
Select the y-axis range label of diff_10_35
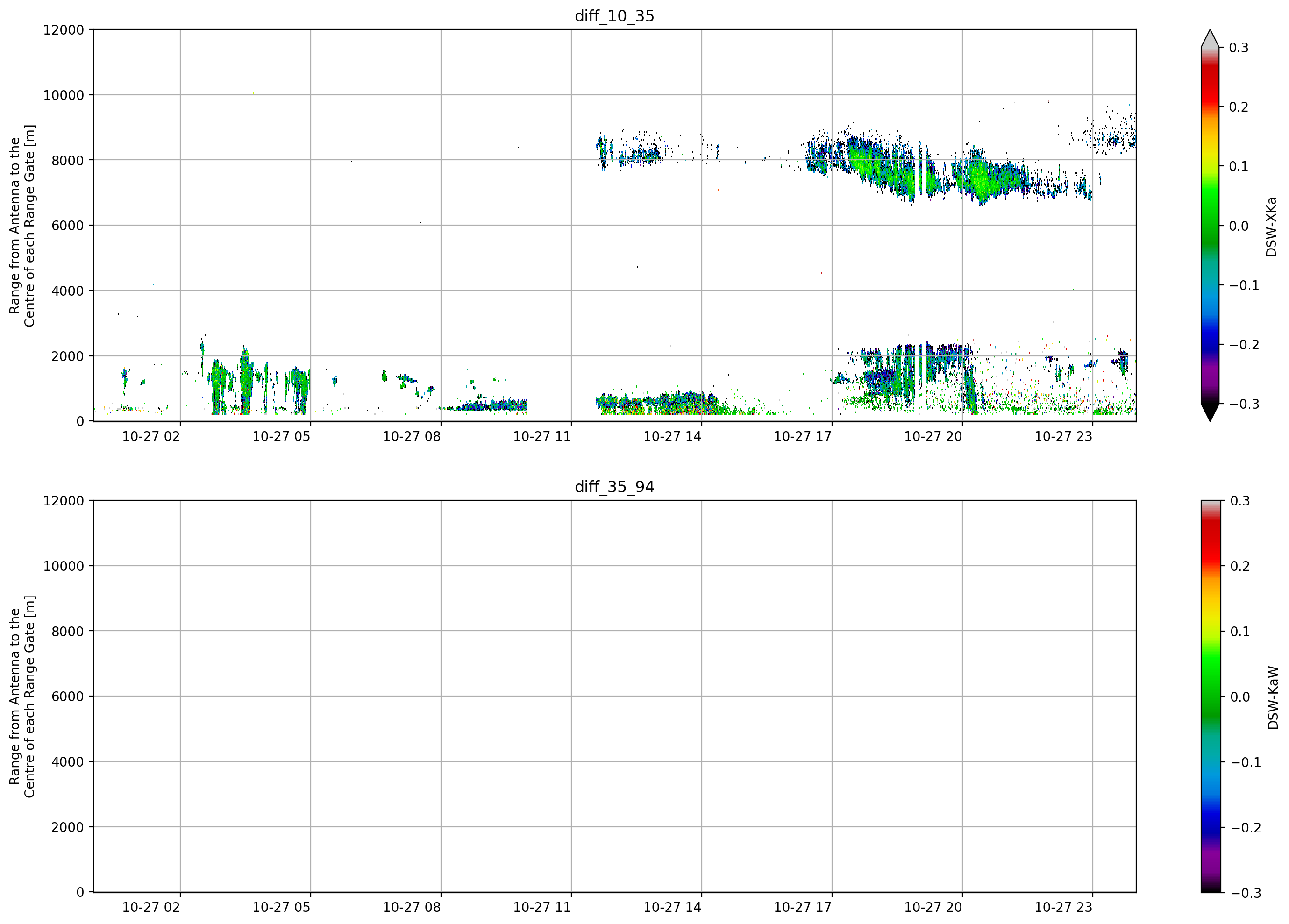(x=22, y=226)
